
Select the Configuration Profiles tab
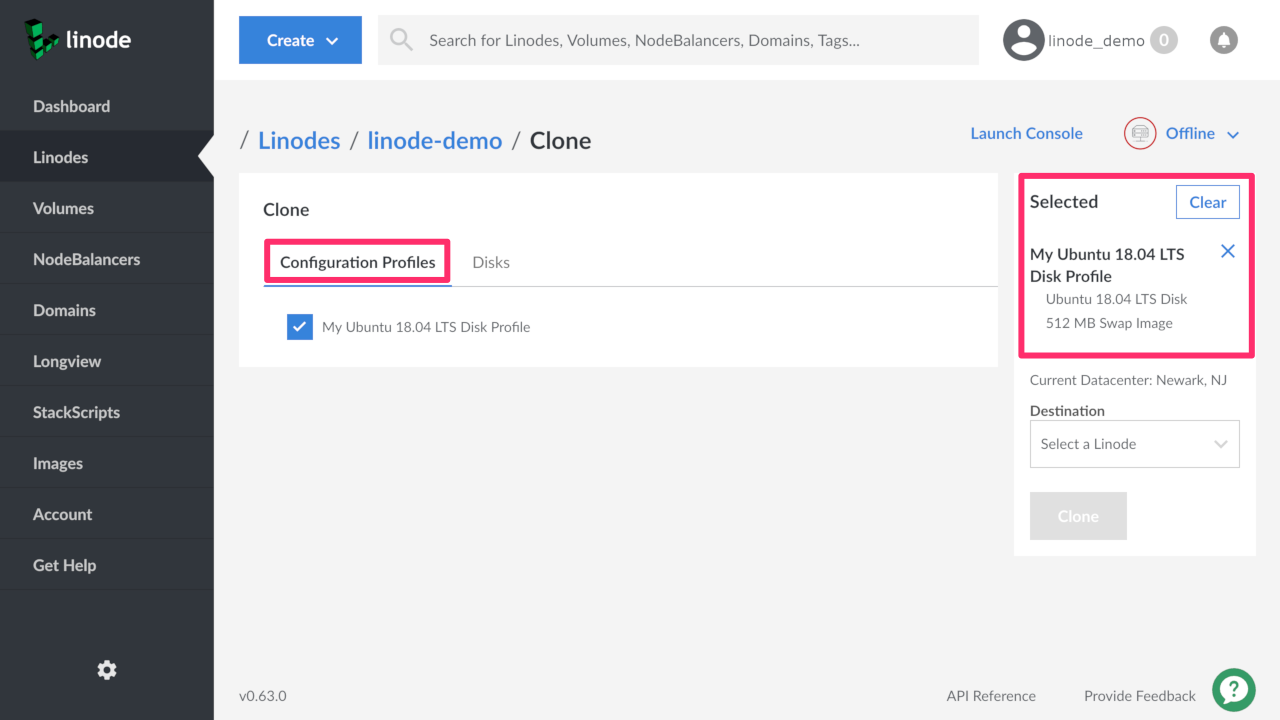coord(357,262)
